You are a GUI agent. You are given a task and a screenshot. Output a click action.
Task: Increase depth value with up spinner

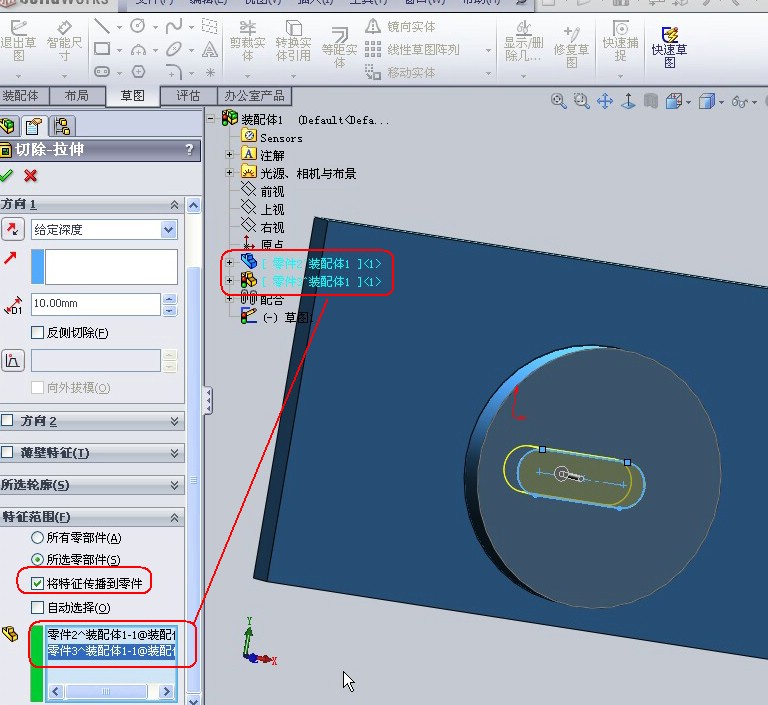(169, 298)
